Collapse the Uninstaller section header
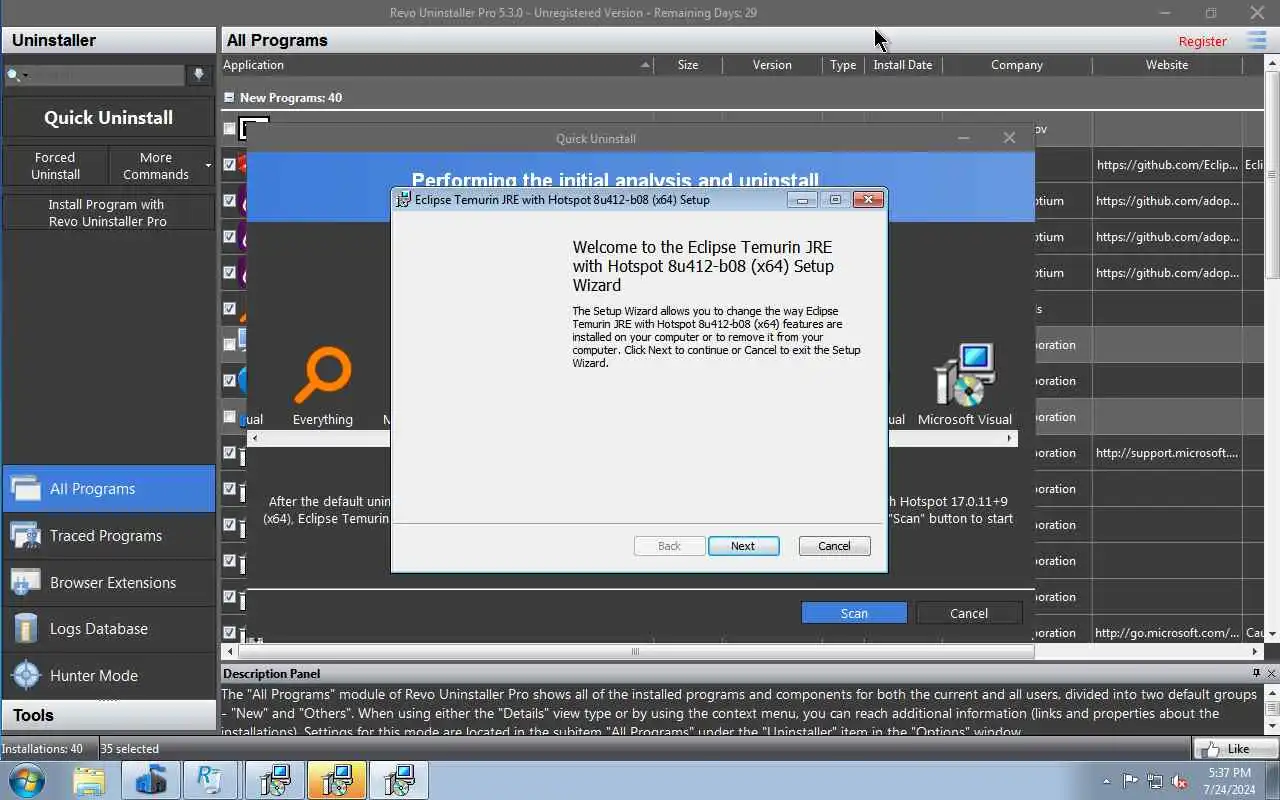This screenshot has height=800, width=1280. click(x=108, y=40)
